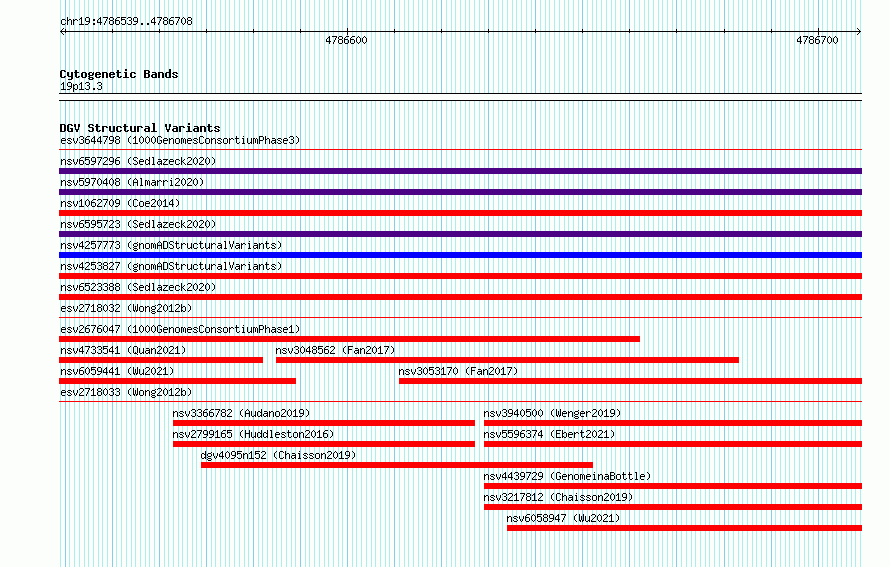Click the nsv1062709 (Coe2014) label
890x567 pixels.
coord(120,203)
